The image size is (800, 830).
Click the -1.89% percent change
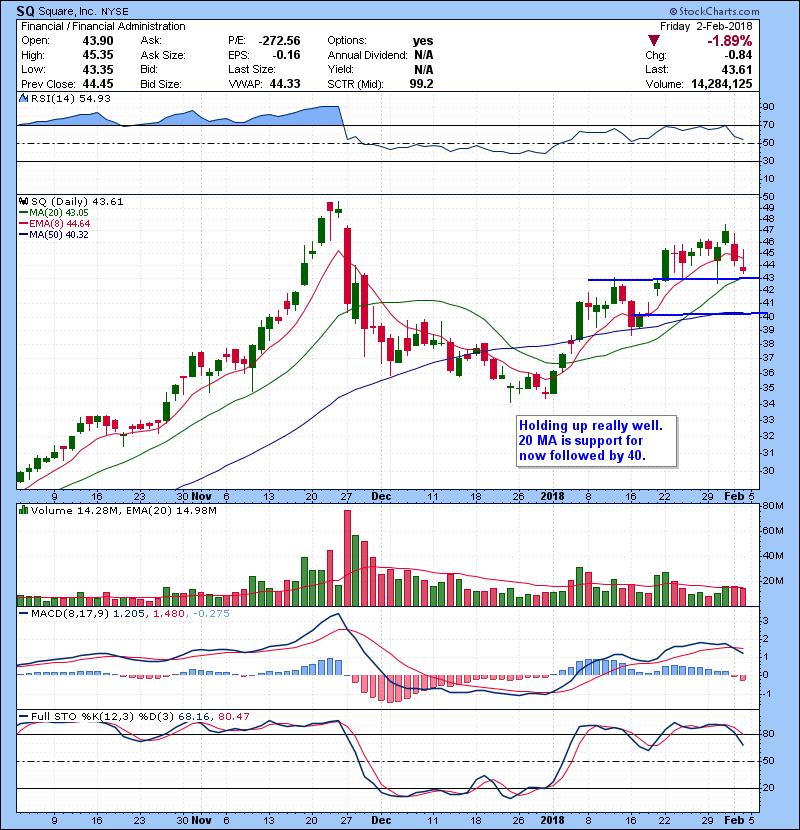[730, 41]
